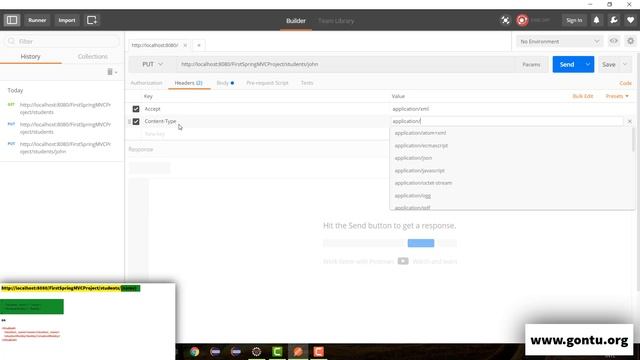Select application/ogg suggestion
Viewport: 640px width, 360px height.
(512, 196)
